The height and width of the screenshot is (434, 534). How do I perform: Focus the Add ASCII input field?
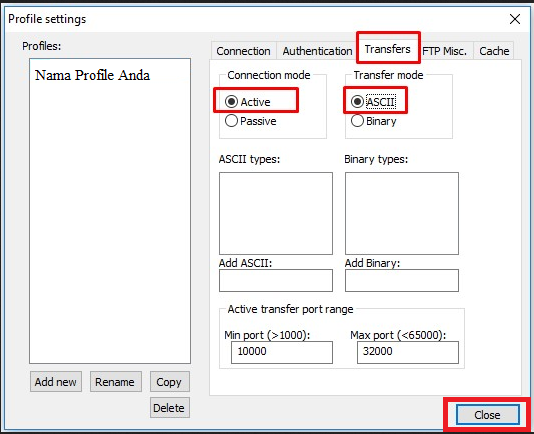click(276, 280)
